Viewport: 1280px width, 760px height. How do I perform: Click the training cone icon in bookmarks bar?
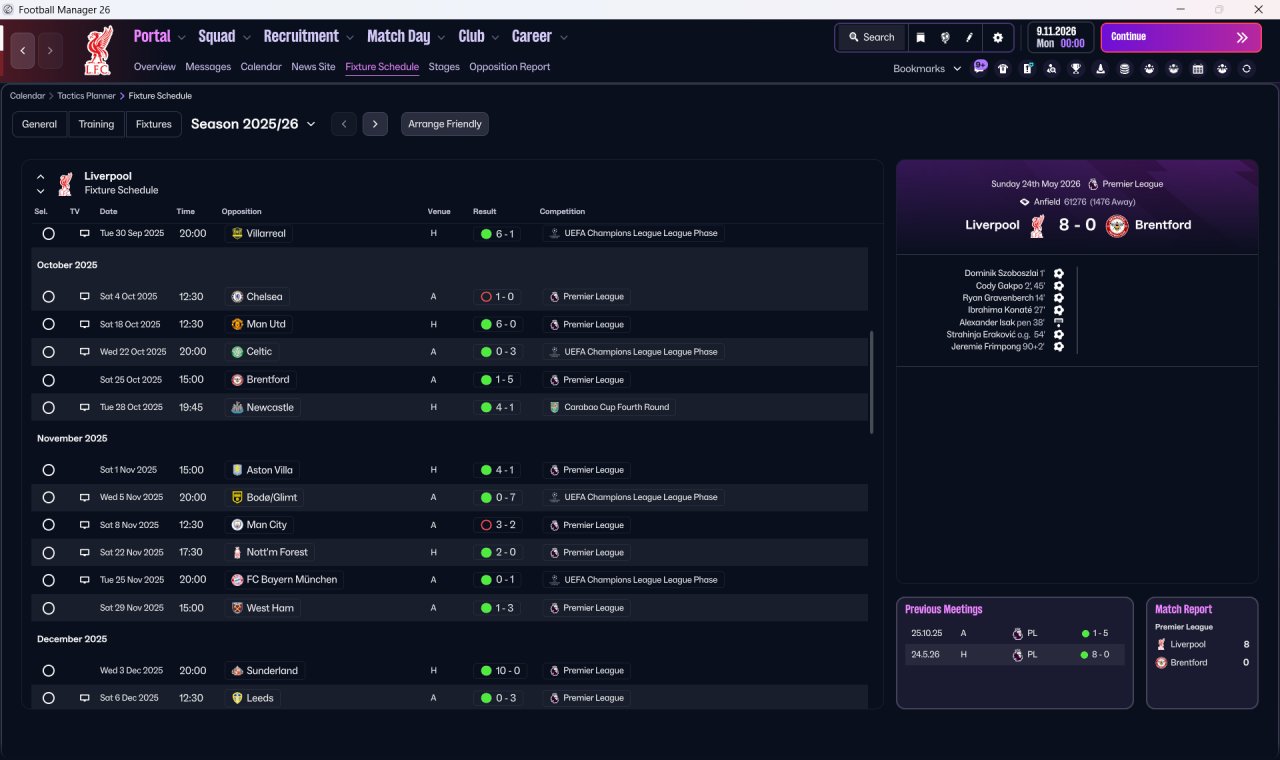(x=1100, y=69)
